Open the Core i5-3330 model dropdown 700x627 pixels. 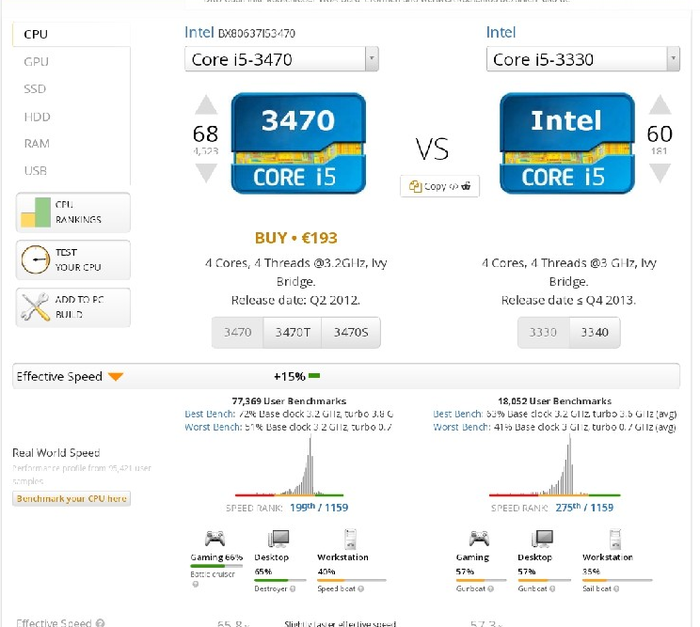pyautogui.click(x=585, y=59)
